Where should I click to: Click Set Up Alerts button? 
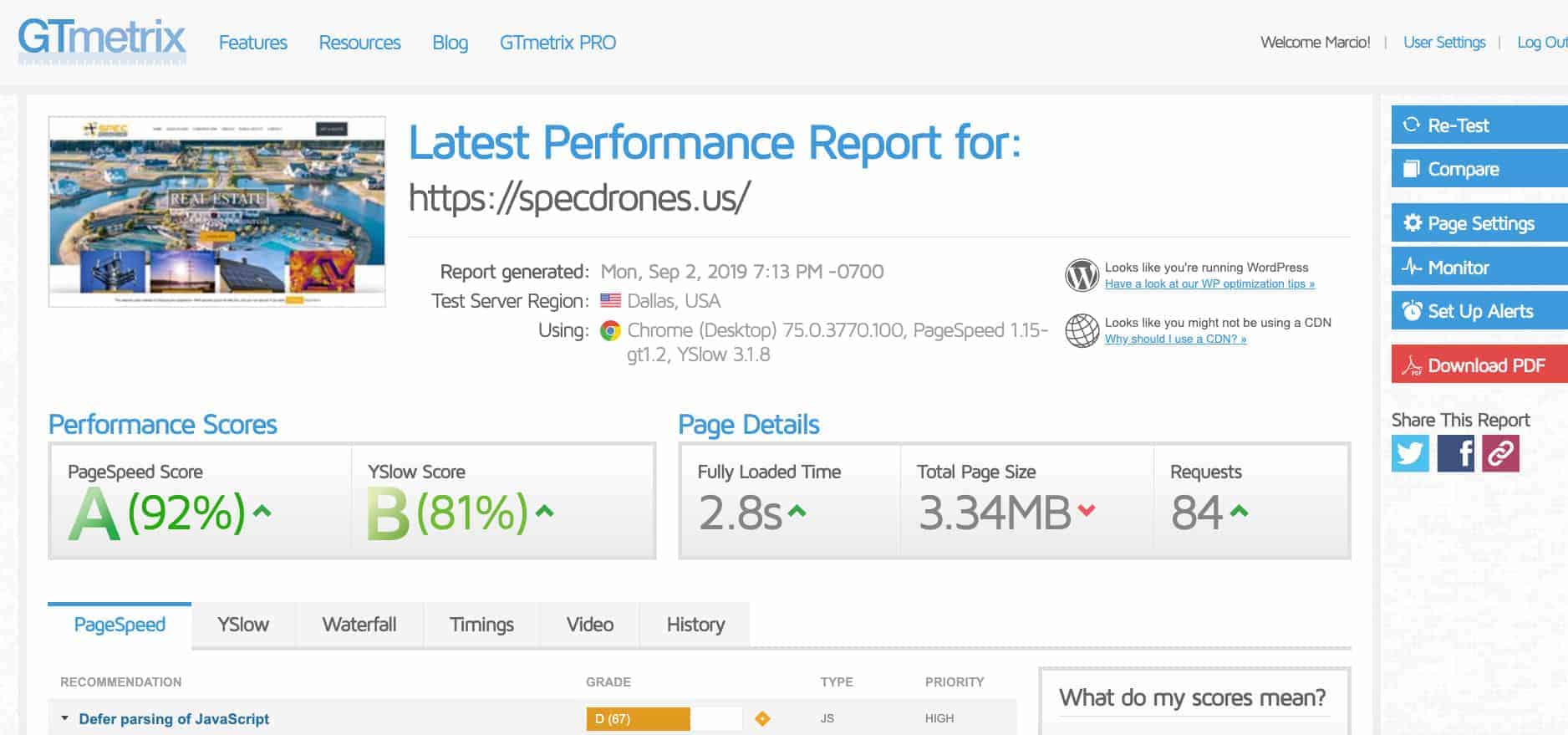tap(1479, 311)
